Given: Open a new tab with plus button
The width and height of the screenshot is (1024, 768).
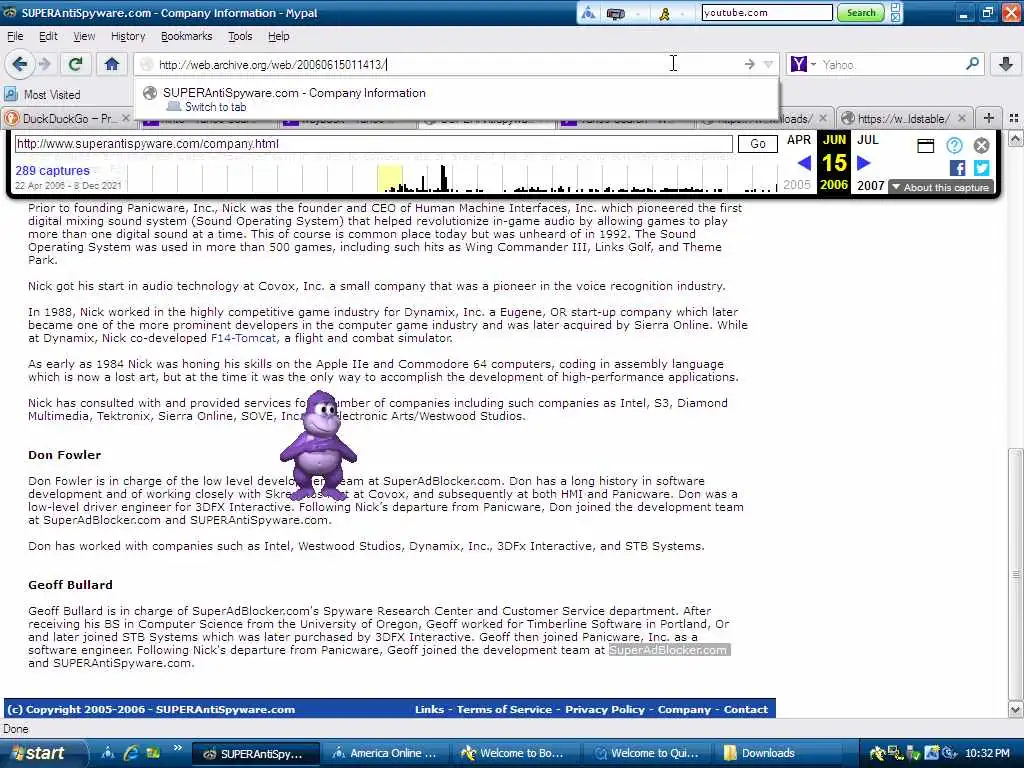Looking at the screenshot, I should coord(989,118).
